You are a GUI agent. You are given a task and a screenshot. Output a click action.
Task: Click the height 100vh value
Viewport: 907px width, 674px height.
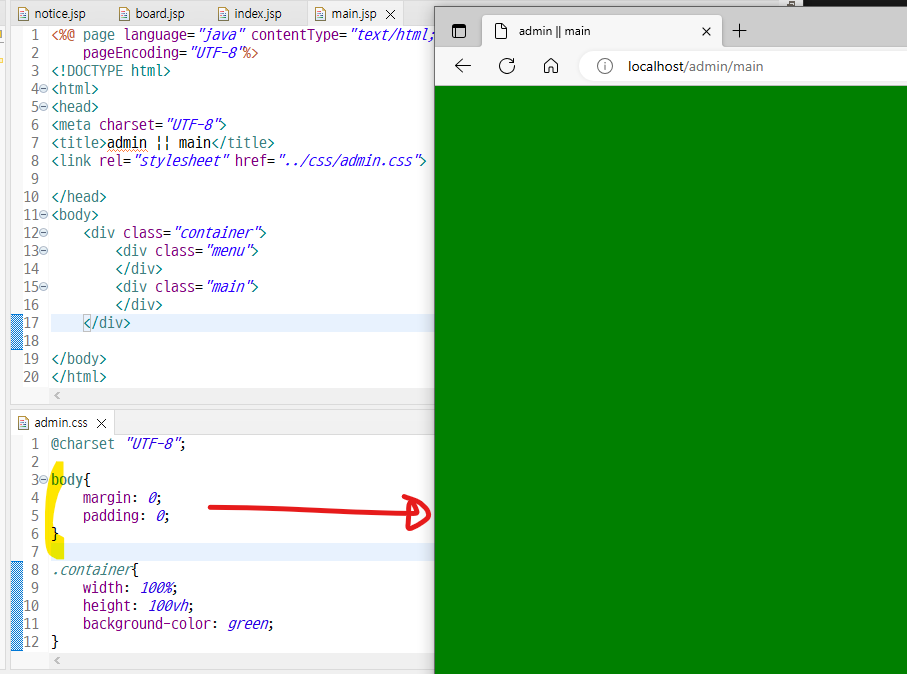click(x=168, y=606)
